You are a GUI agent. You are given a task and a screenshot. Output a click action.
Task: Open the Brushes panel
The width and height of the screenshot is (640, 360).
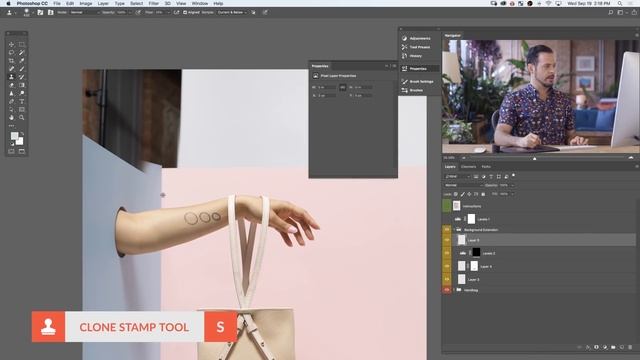pyautogui.click(x=416, y=90)
